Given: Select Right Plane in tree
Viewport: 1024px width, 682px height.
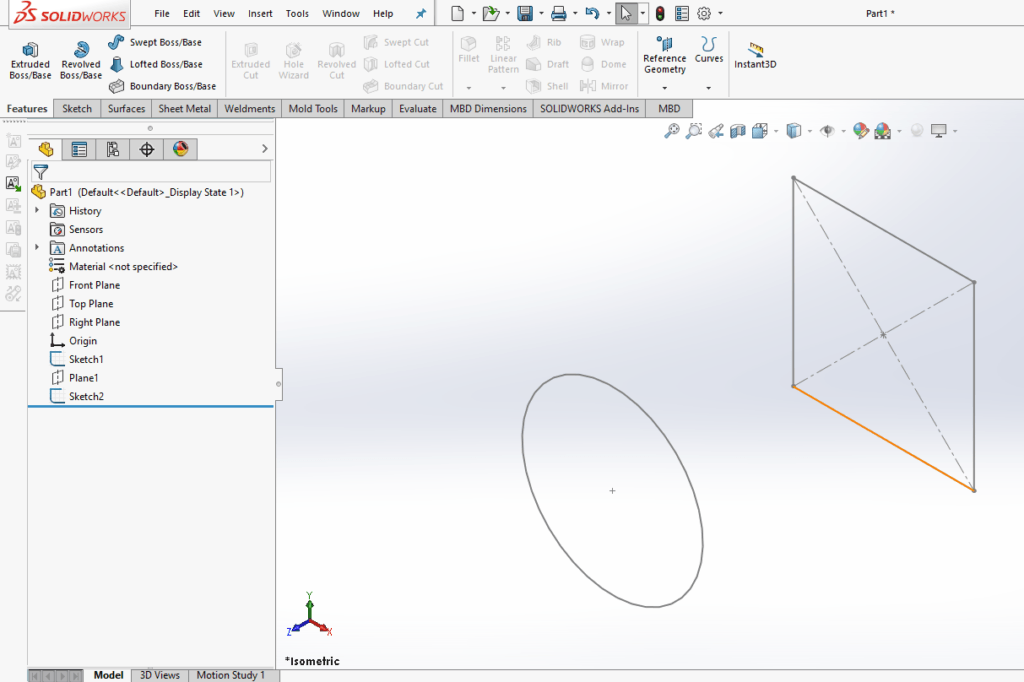Looking at the screenshot, I should pyautogui.click(x=86, y=322).
